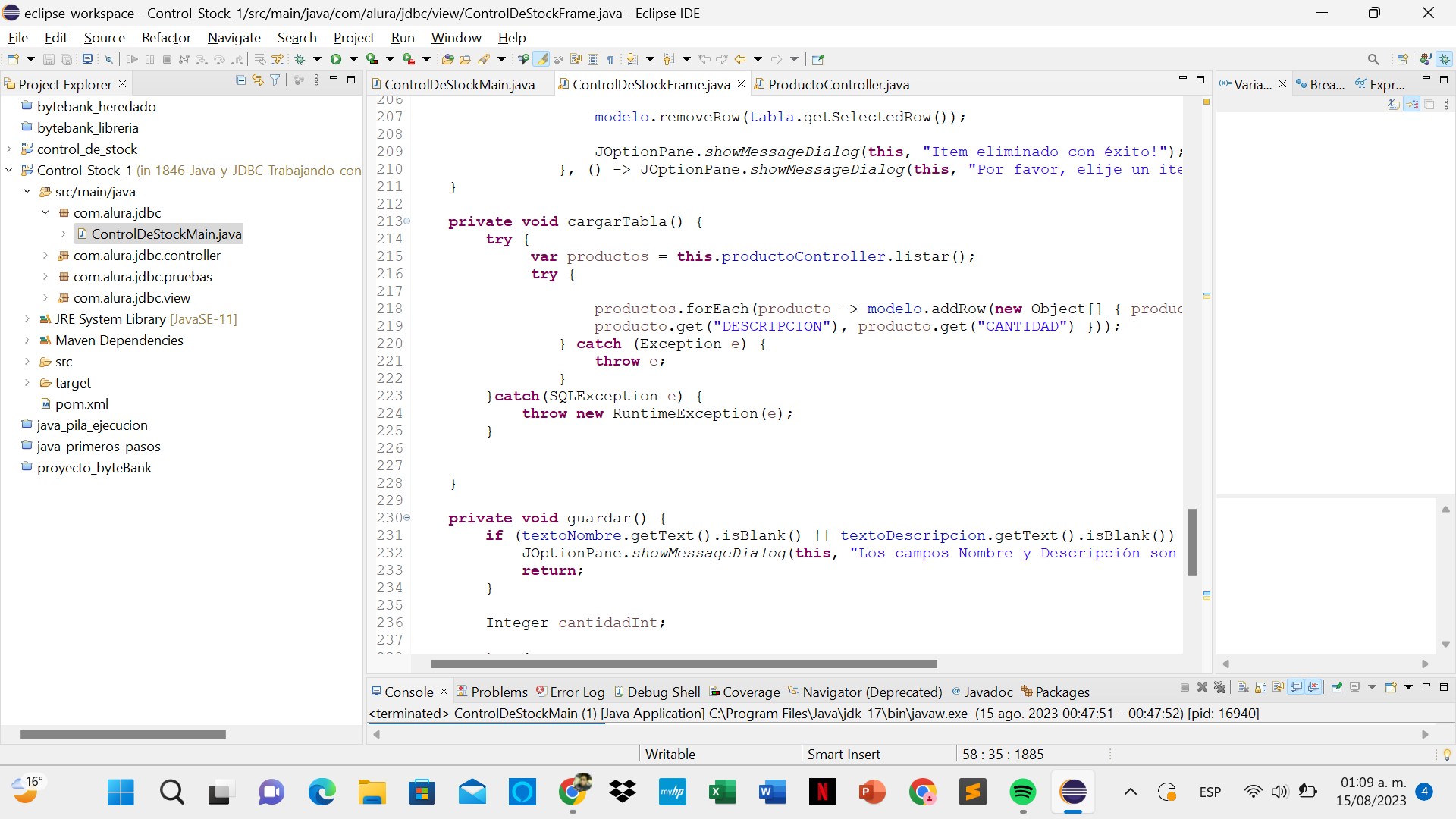Open the Source menu
This screenshot has width=1456, height=819.
click(x=105, y=38)
